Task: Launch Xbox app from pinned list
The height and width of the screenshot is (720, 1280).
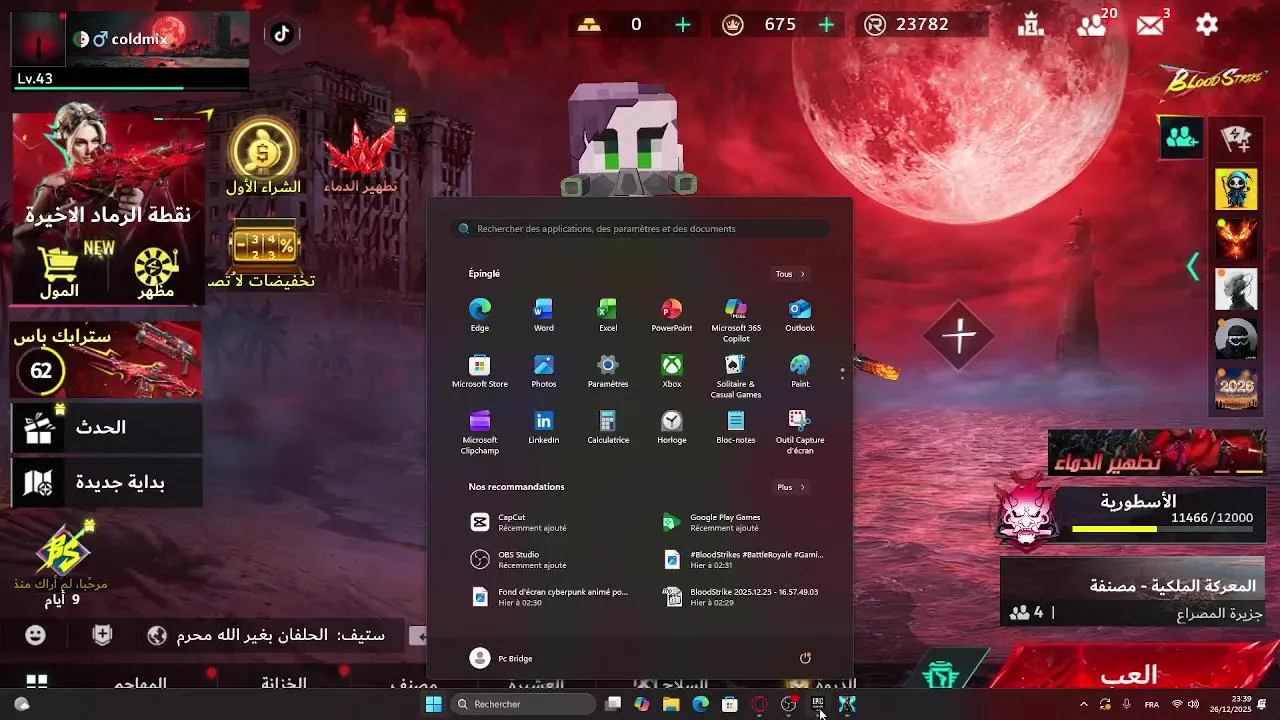Action: [672, 371]
